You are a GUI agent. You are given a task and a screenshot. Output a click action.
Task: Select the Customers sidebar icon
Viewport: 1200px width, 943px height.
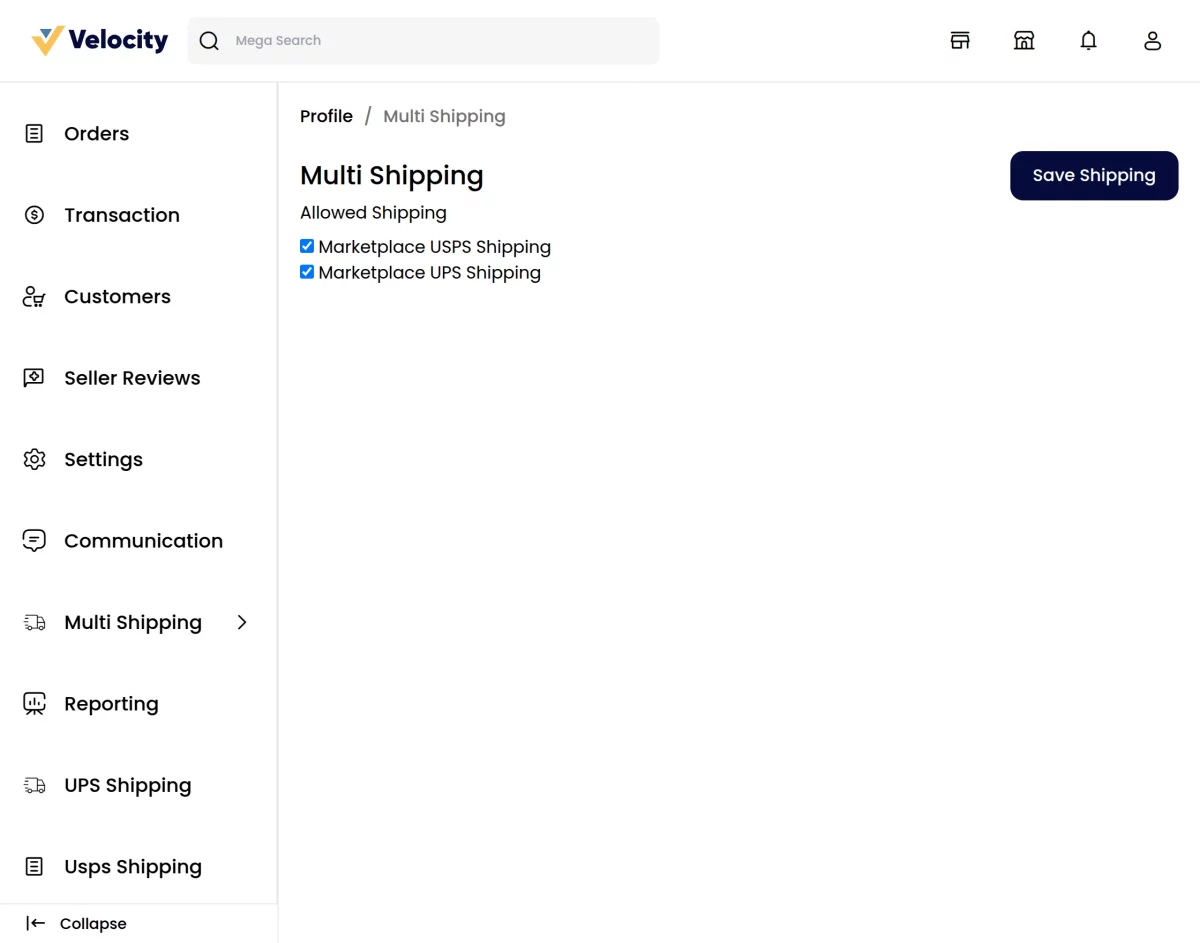click(x=34, y=296)
